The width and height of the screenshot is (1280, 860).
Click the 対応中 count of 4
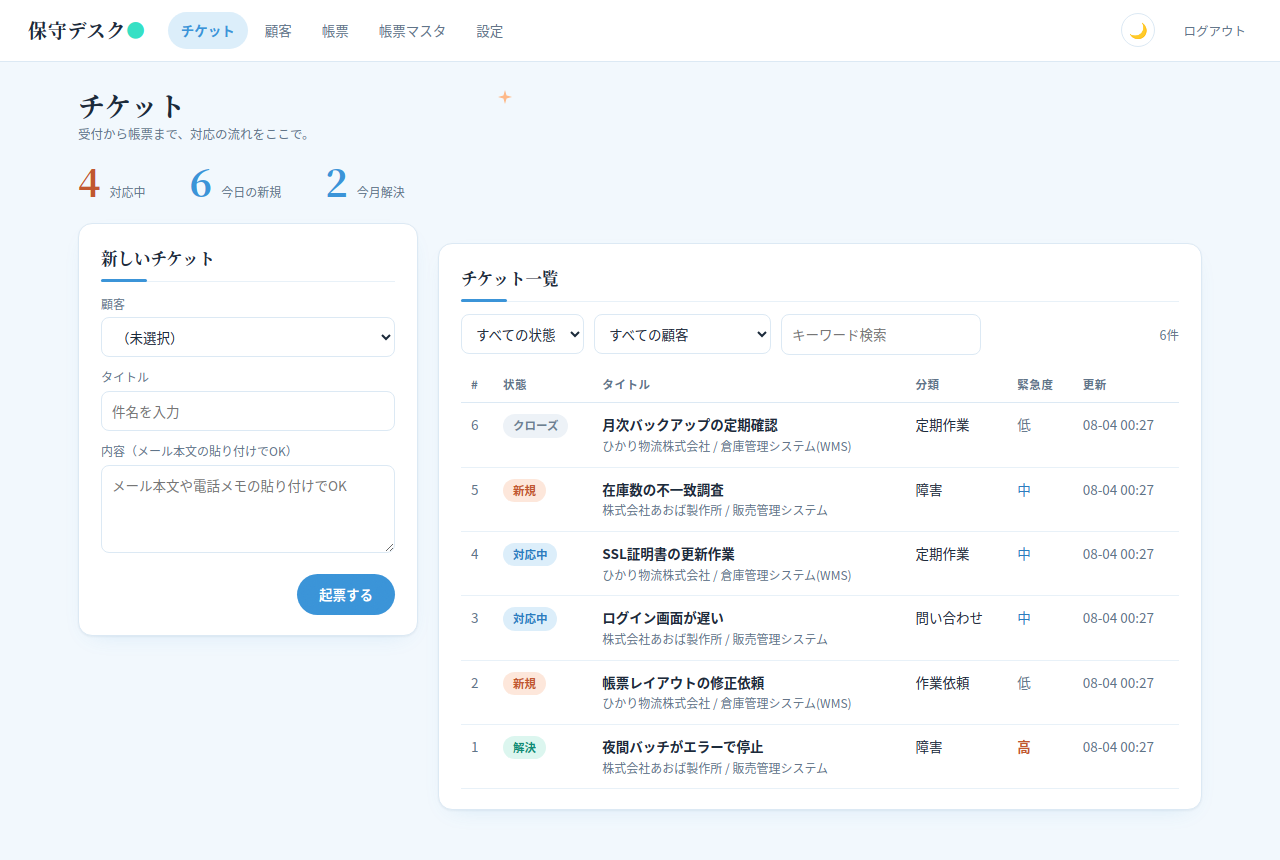pyautogui.click(x=112, y=184)
